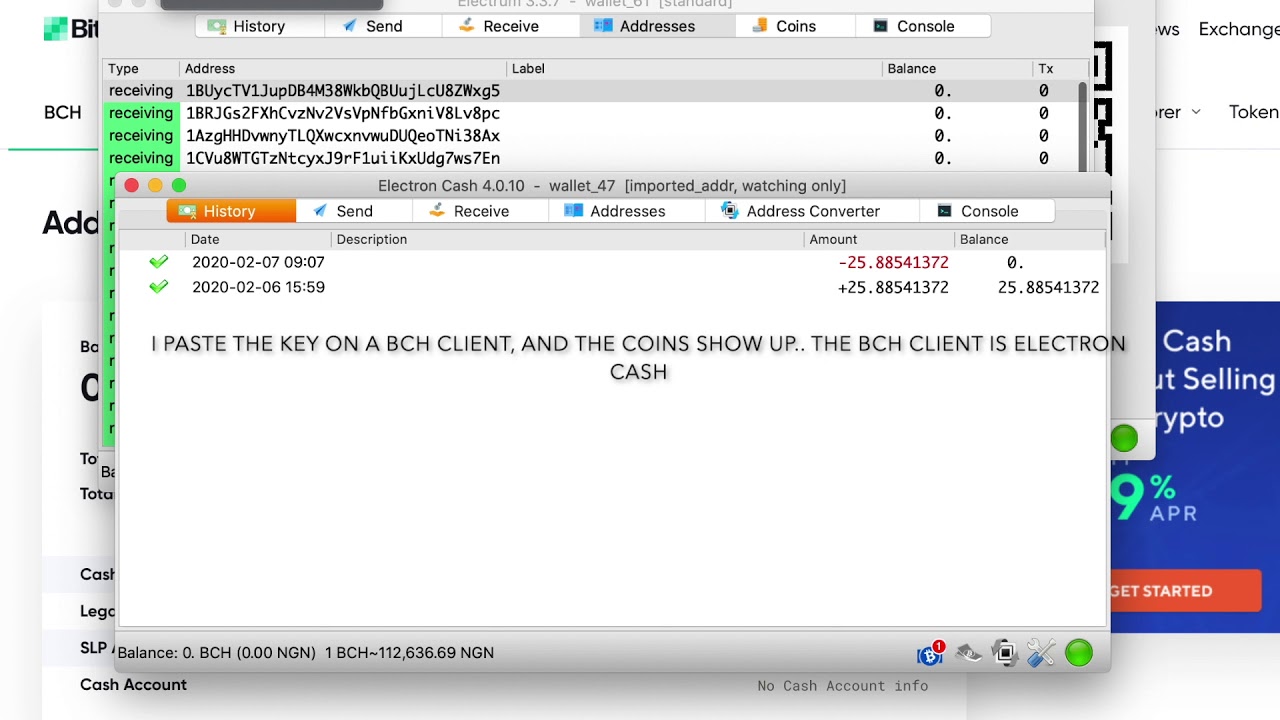Click the Label column header in Electrum
This screenshot has width=1280, height=720.
click(695, 69)
